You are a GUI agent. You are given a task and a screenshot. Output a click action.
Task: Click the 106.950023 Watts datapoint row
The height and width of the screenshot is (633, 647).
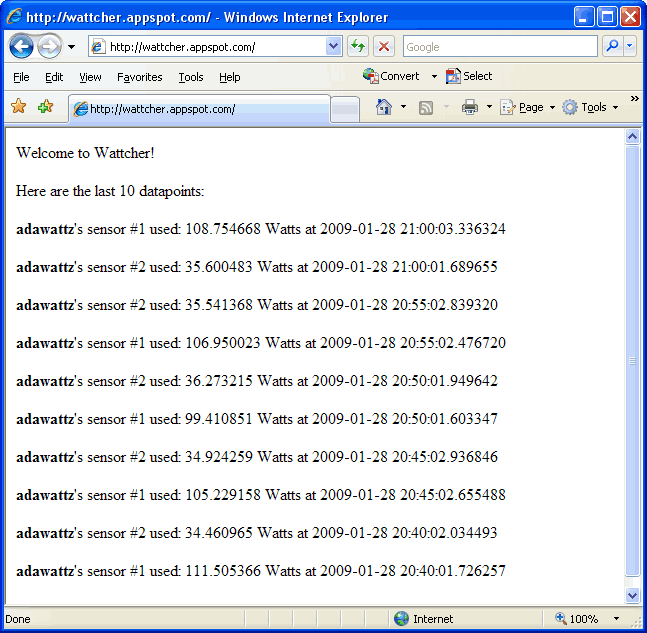pyautogui.click(x=261, y=343)
